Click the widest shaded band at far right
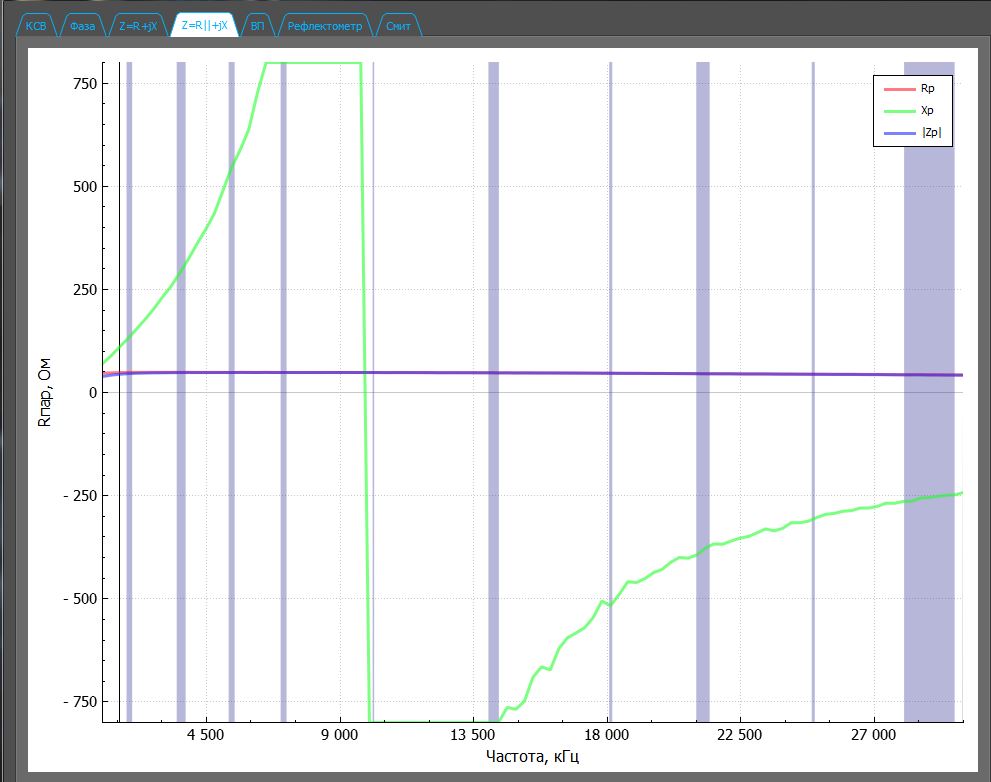Image resolution: width=991 pixels, height=782 pixels. pyautogui.click(x=929, y=400)
